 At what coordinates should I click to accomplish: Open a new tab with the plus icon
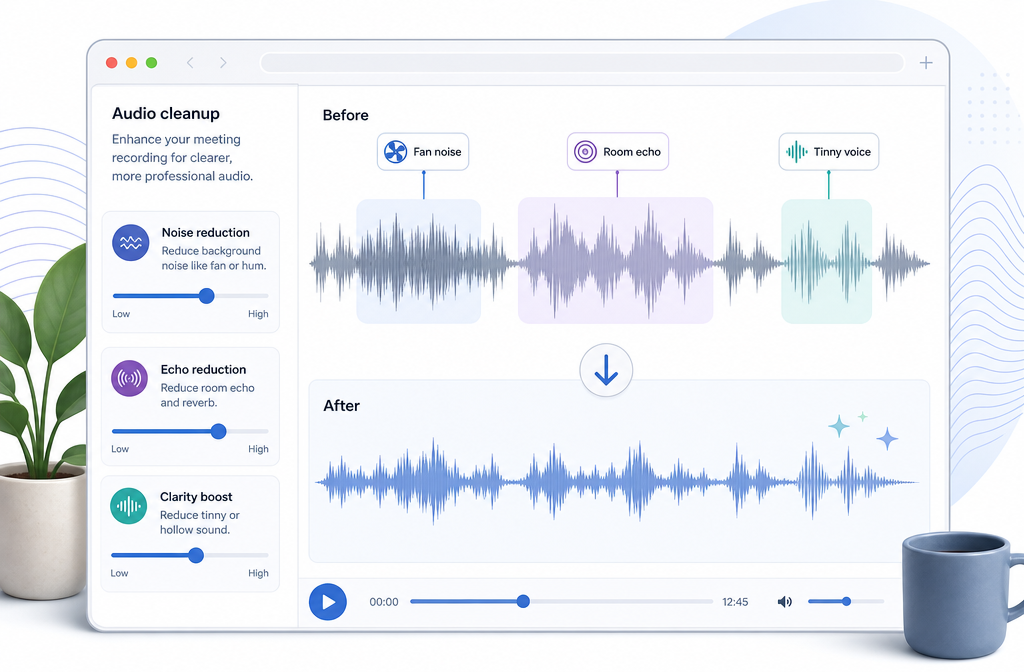click(926, 63)
